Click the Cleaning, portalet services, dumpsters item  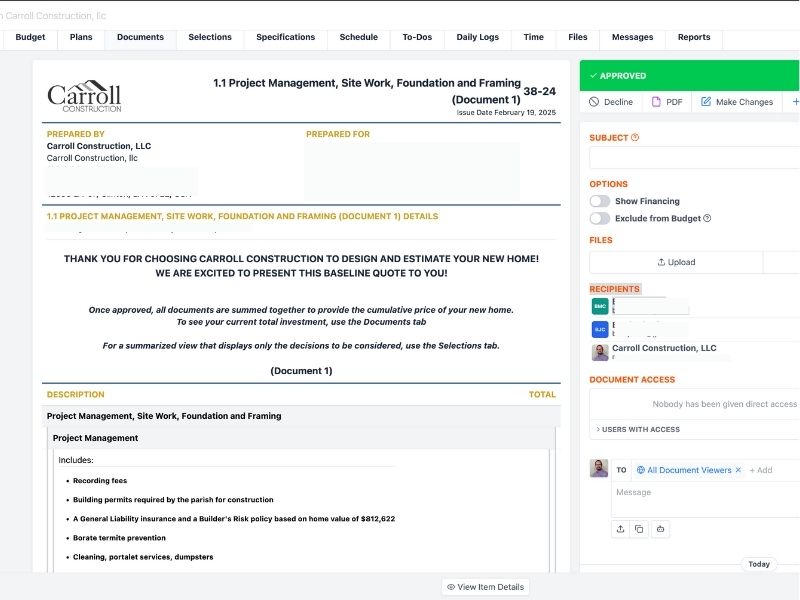(143, 557)
